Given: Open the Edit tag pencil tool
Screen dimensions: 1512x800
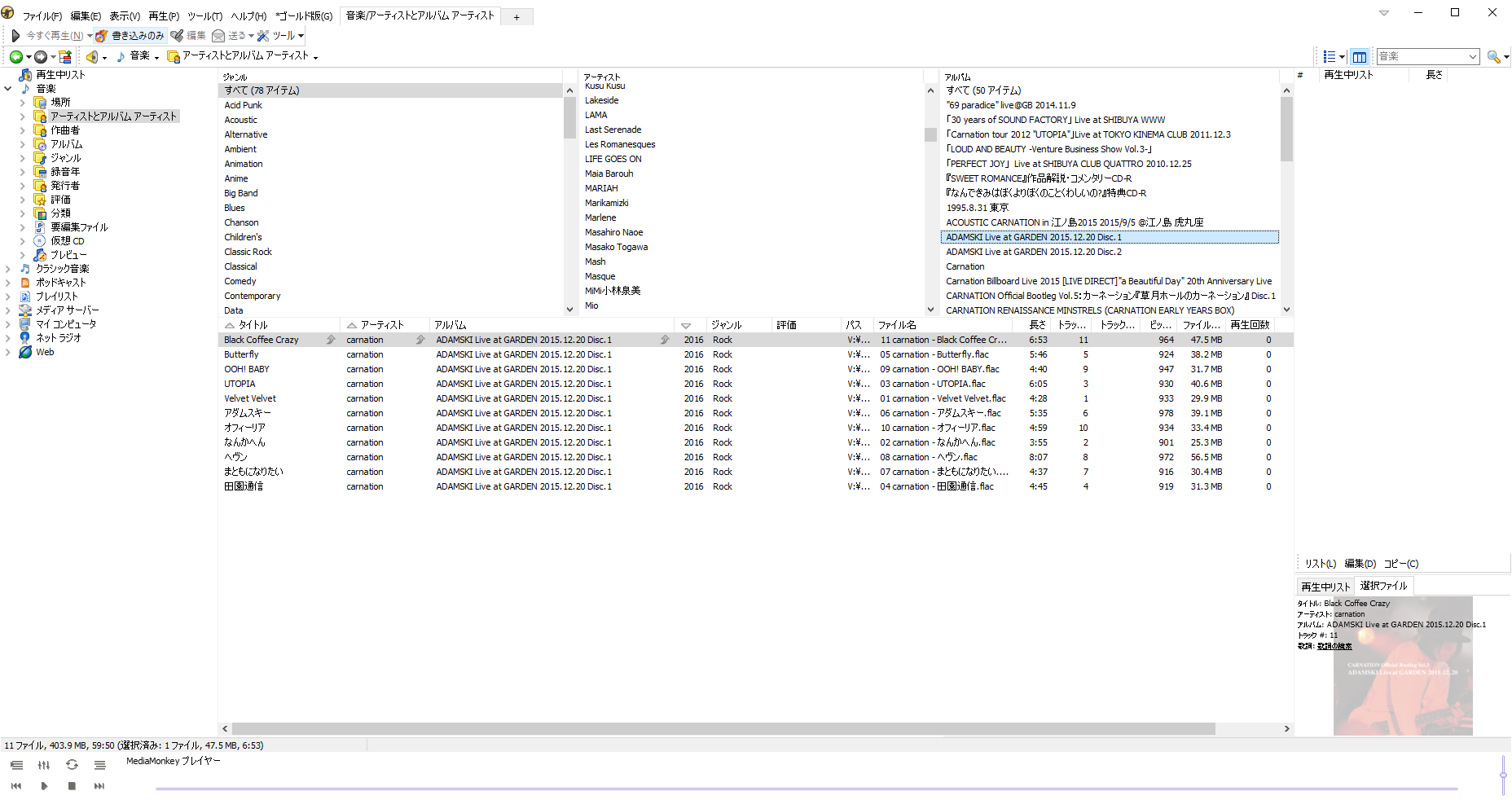Looking at the screenshot, I should (177, 36).
